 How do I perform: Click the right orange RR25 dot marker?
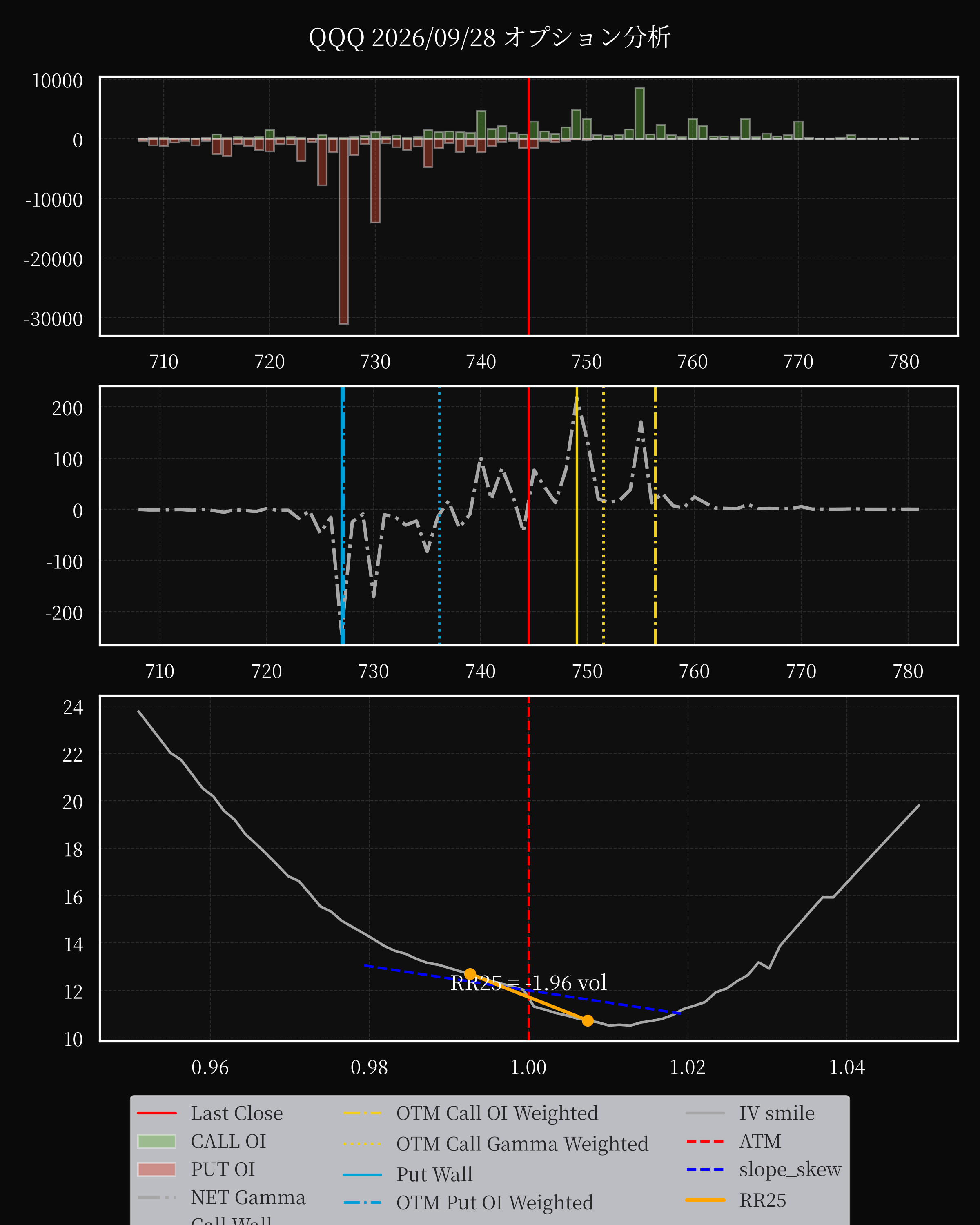[588, 1020]
